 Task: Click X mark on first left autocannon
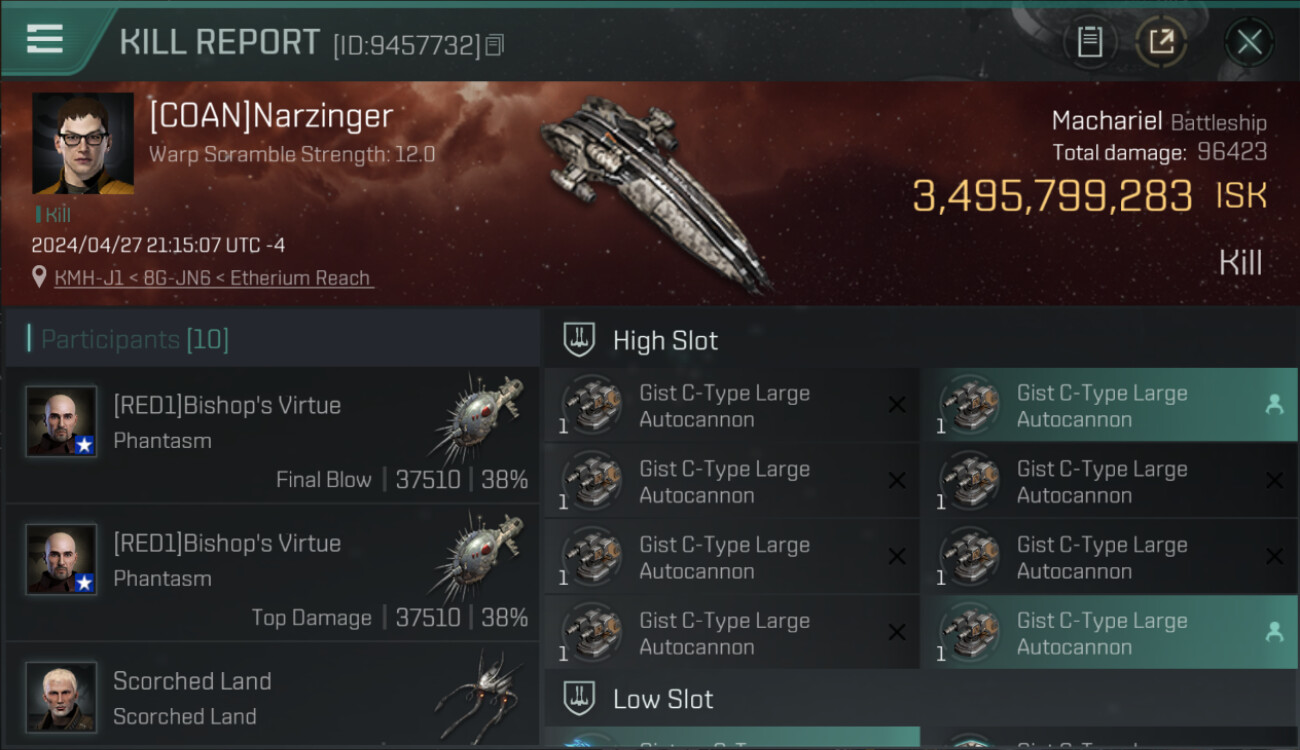tap(897, 405)
